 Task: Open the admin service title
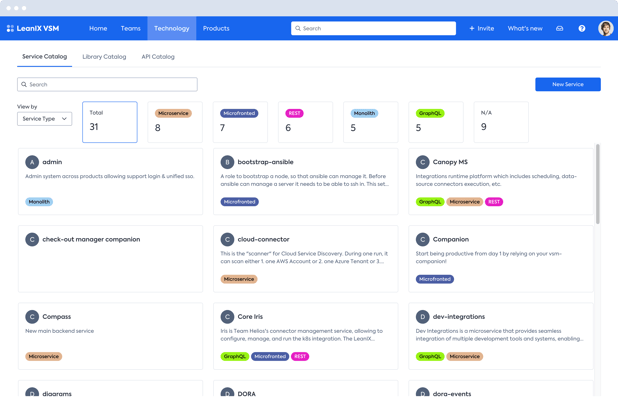point(52,162)
